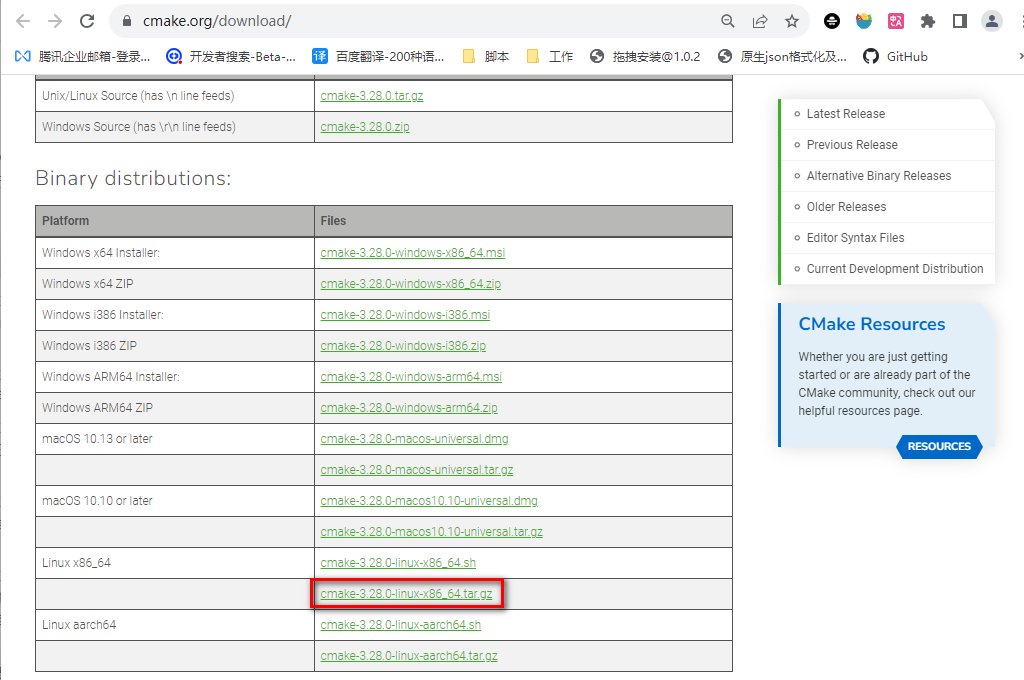Open the 拖拽安装@1.0.2 bookmark

(x=645, y=57)
